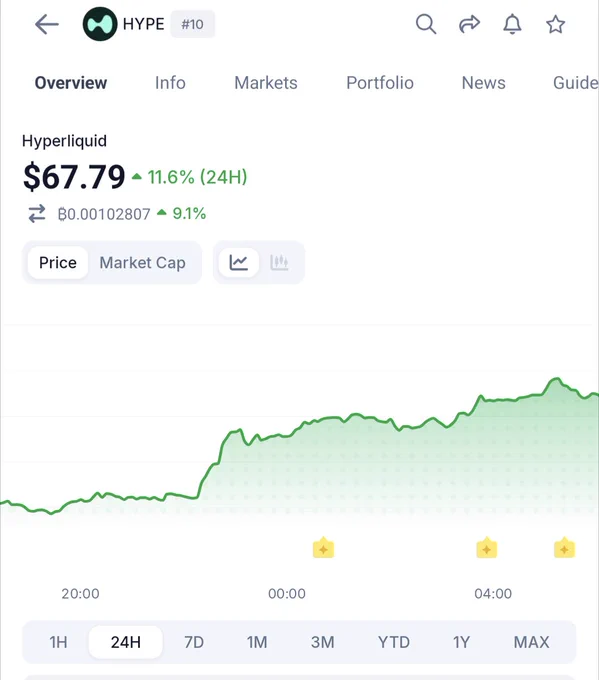This screenshot has width=599, height=680.
Task: Go back using the left arrow icon
Action: click(47, 24)
